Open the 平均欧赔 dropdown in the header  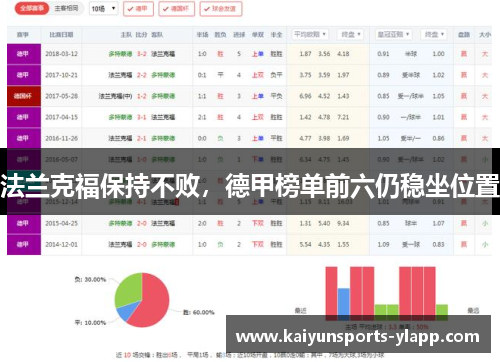(310, 34)
